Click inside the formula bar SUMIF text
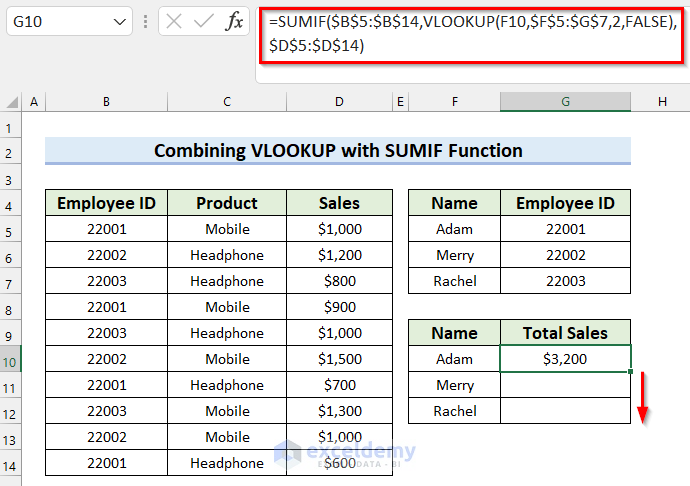 pyautogui.click(x=472, y=33)
